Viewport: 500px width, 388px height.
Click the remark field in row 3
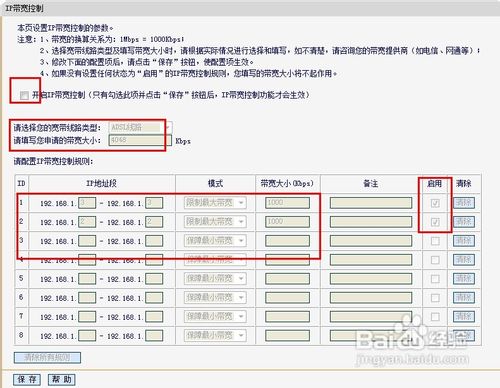371,241
